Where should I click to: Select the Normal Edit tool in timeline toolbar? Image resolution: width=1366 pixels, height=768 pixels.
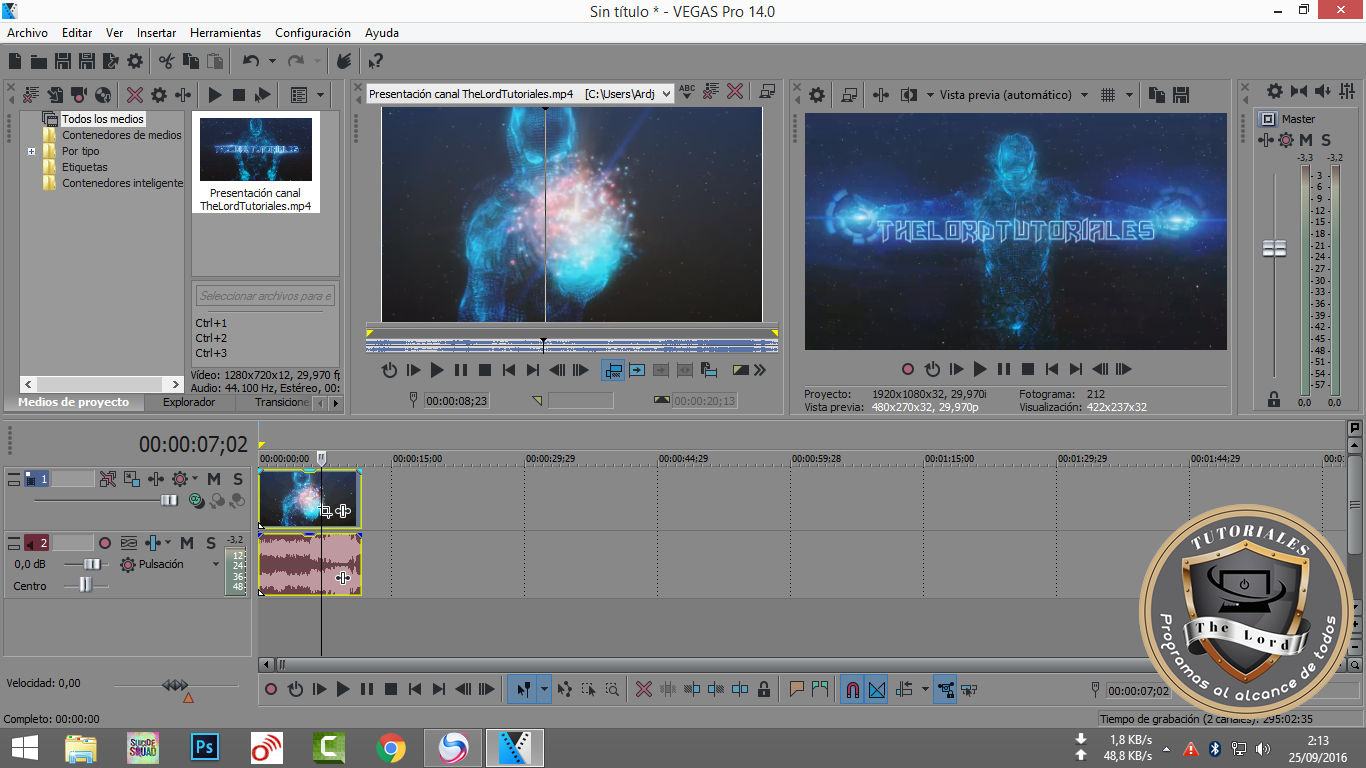click(x=520, y=690)
